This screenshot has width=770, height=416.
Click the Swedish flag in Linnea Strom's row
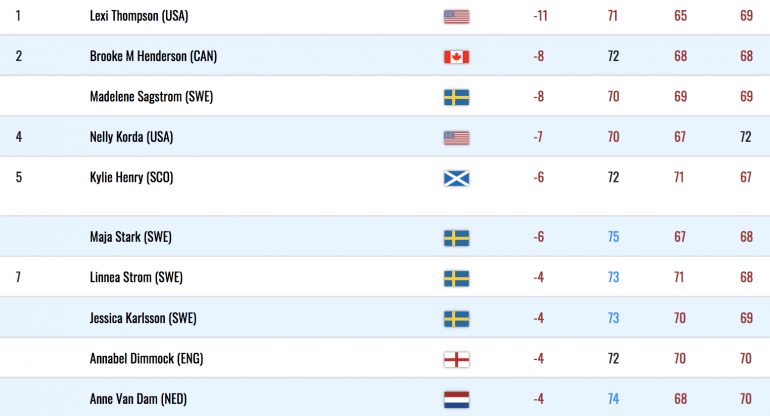456,278
